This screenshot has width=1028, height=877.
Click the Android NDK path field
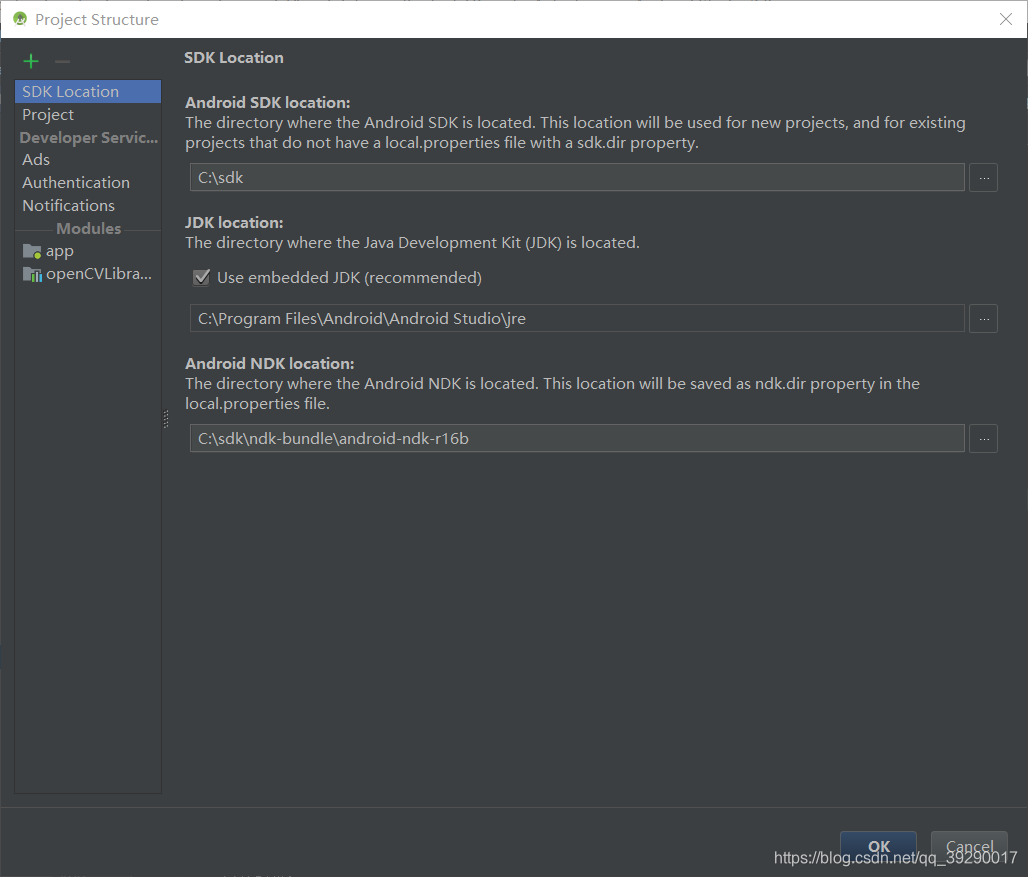pos(577,438)
